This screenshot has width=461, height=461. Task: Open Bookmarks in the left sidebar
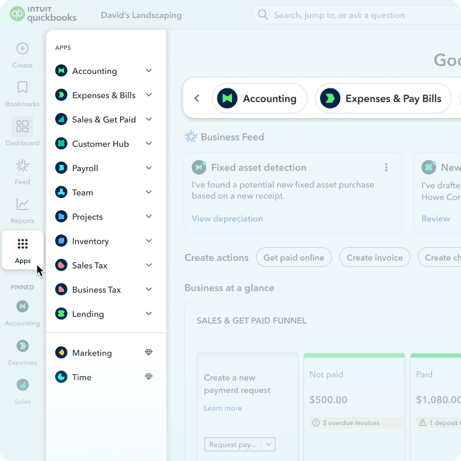22,93
